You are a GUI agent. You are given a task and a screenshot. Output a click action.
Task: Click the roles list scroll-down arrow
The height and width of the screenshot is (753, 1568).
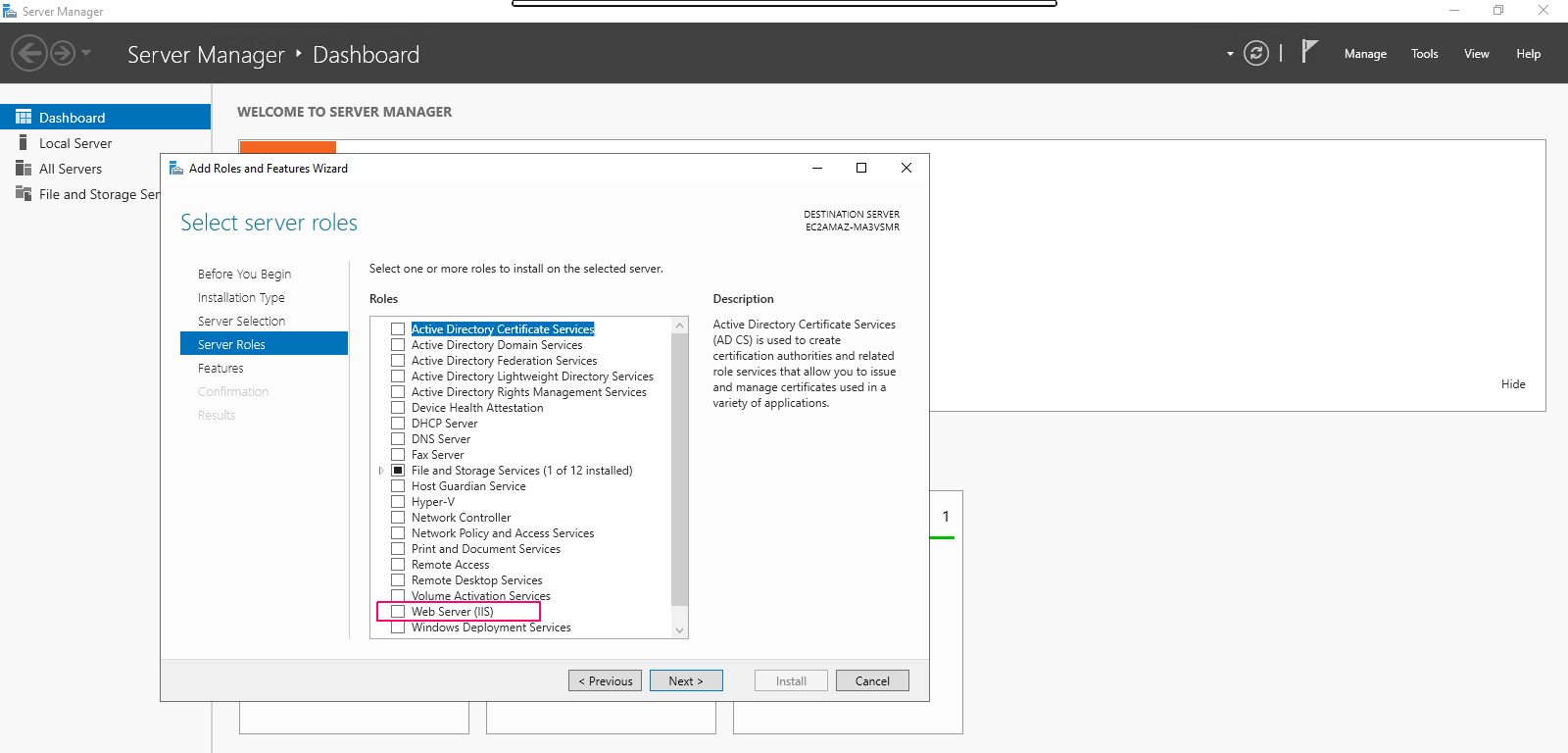pyautogui.click(x=680, y=630)
